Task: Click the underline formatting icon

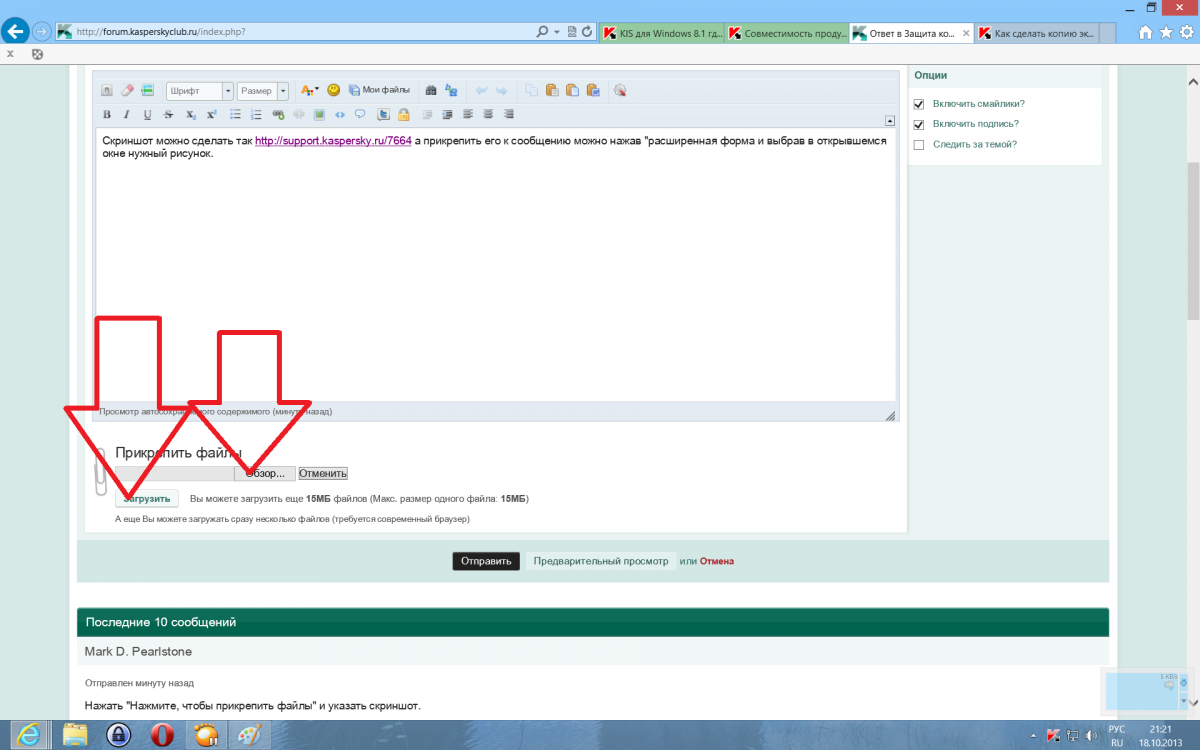Action: point(148,115)
